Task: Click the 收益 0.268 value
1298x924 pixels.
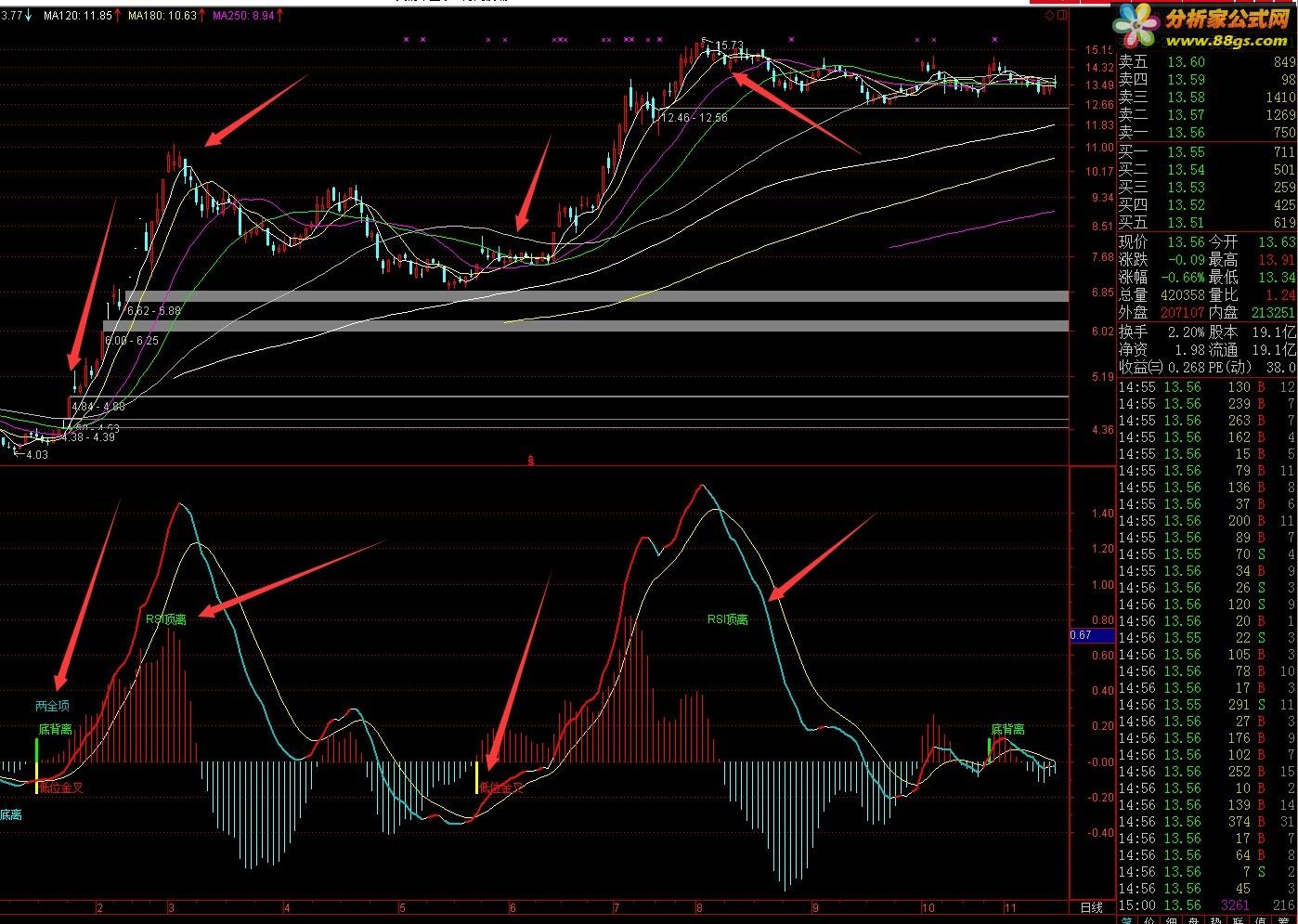Action: (1186, 368)
